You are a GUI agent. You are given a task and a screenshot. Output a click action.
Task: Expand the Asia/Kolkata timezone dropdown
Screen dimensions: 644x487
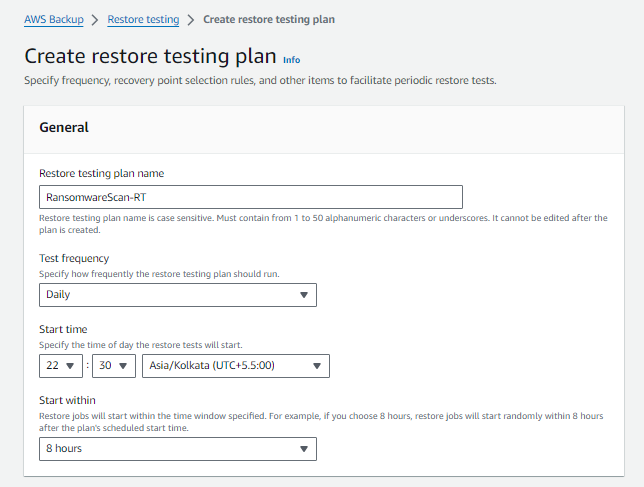(236, 366)
